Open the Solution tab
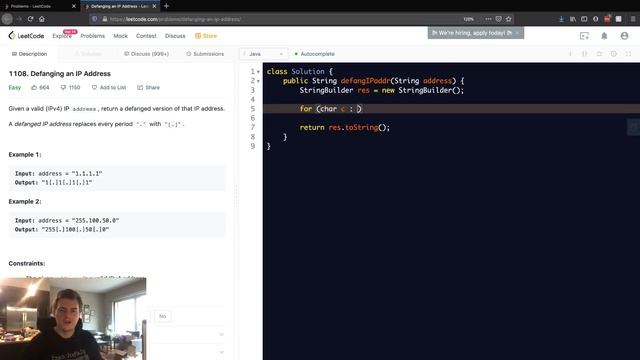Image resolution: width=640 pixels, height=360 pixels. coord(88,54)
